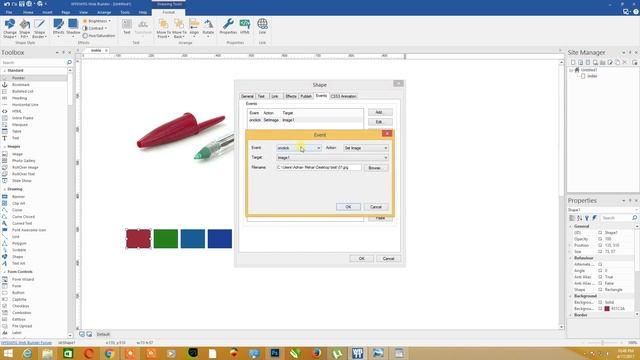Select Bulleted List in Toolbox
This screenshot has height=360, width=640.
tap(22, 91)
